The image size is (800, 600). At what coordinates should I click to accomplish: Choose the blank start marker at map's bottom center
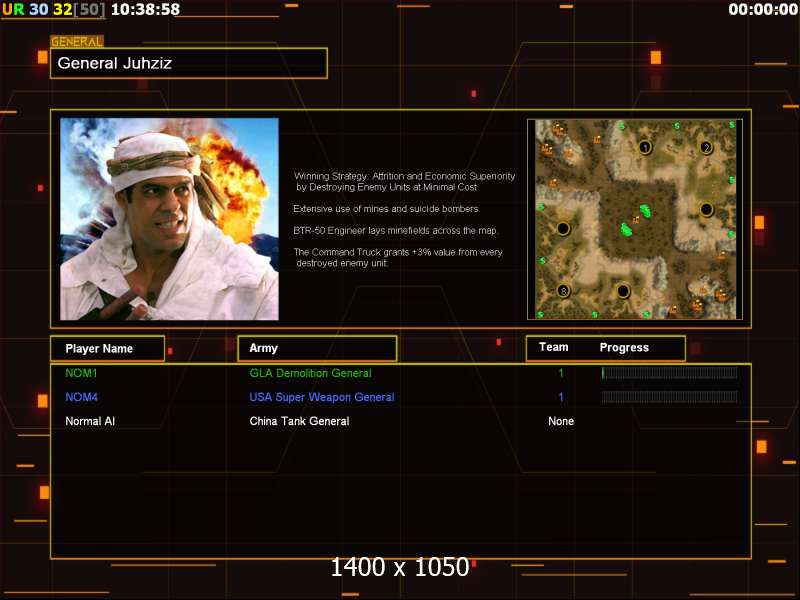tap(623, 291)
